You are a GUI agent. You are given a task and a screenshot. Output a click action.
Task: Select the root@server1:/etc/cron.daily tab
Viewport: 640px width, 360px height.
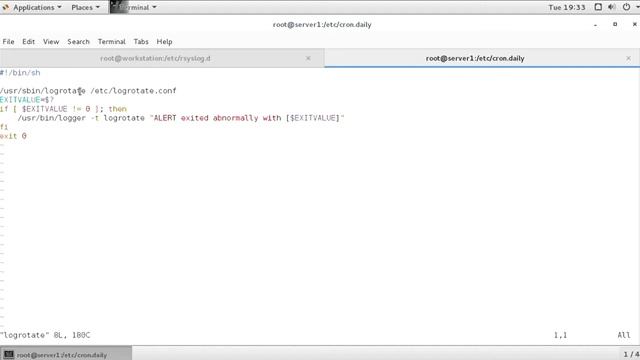475,58
